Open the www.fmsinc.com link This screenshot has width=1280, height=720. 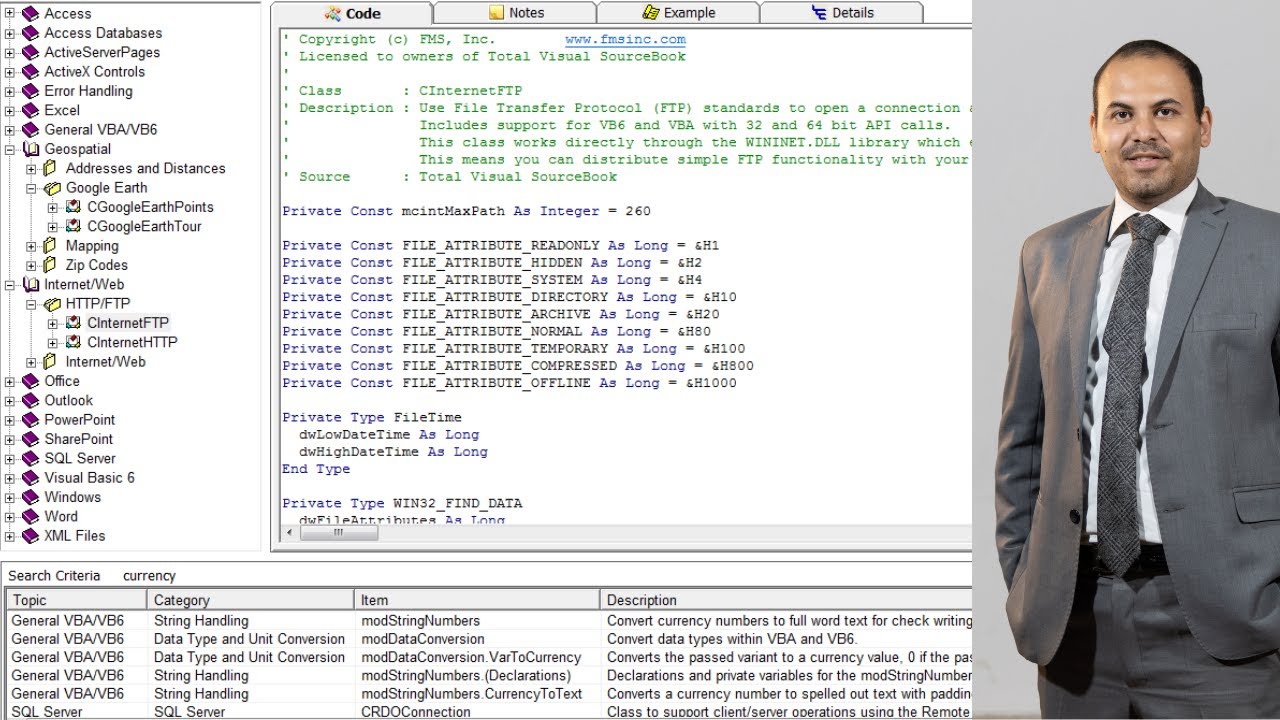tap(625, 40)
